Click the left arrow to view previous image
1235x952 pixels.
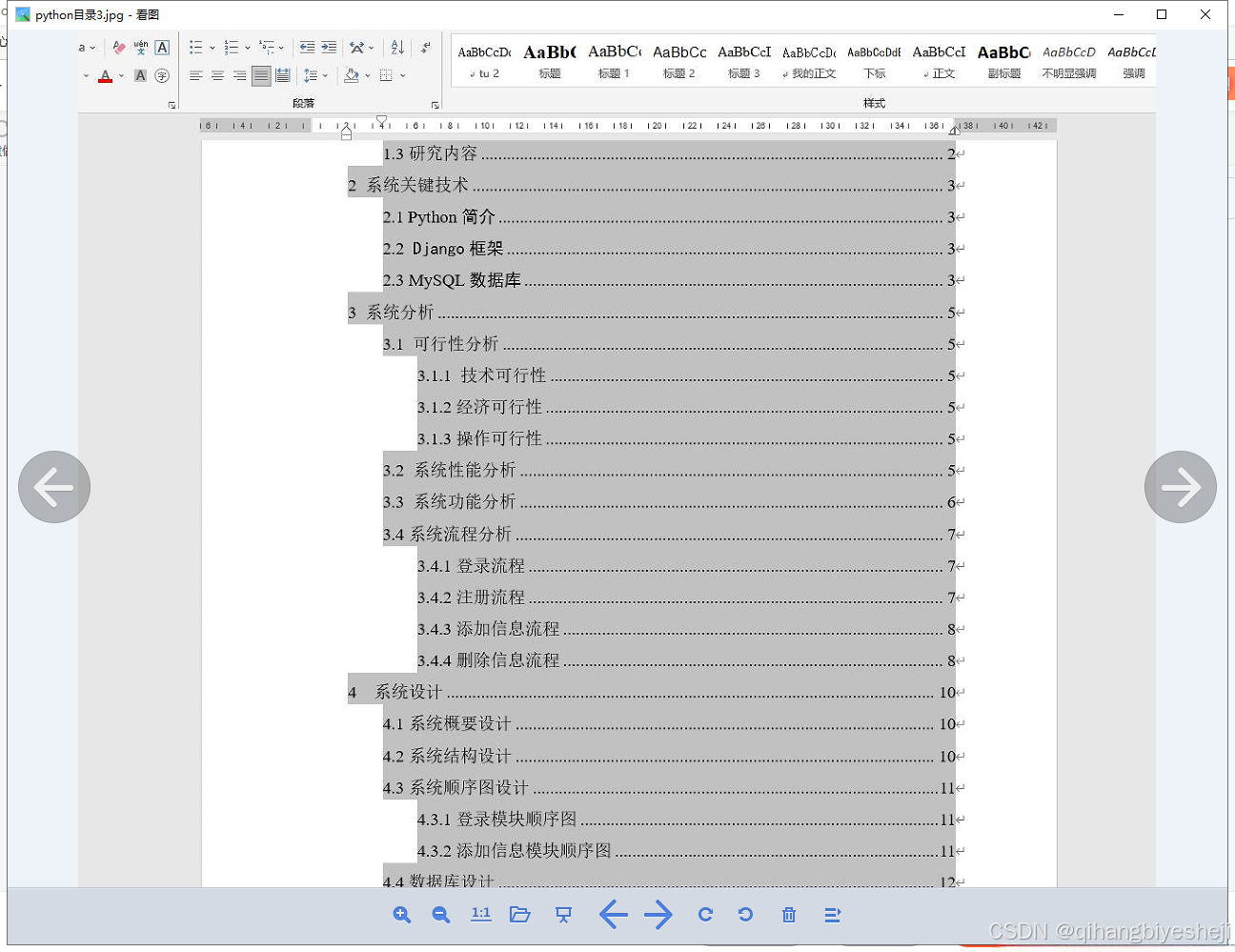click(54, 487)
